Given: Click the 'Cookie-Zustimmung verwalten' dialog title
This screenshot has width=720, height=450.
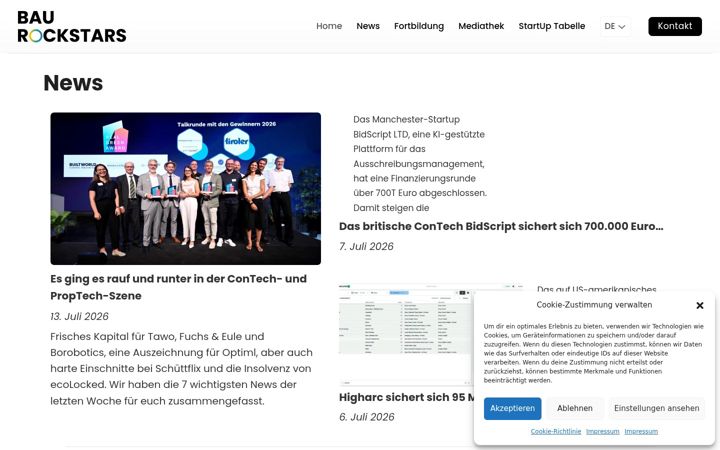Looking at the screenshot, I should 594,305.
